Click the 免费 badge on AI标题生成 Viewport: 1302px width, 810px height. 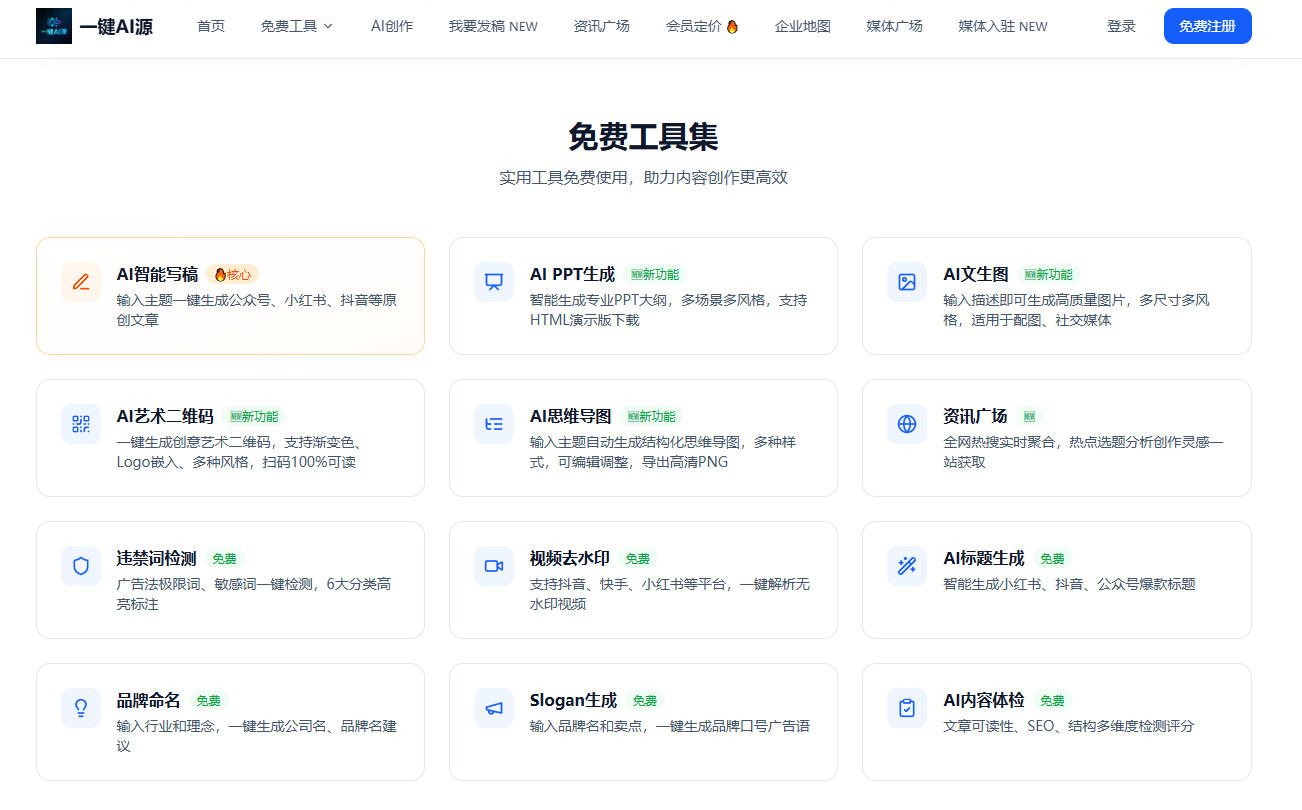pyautogui.click(x=1053, y=559)
